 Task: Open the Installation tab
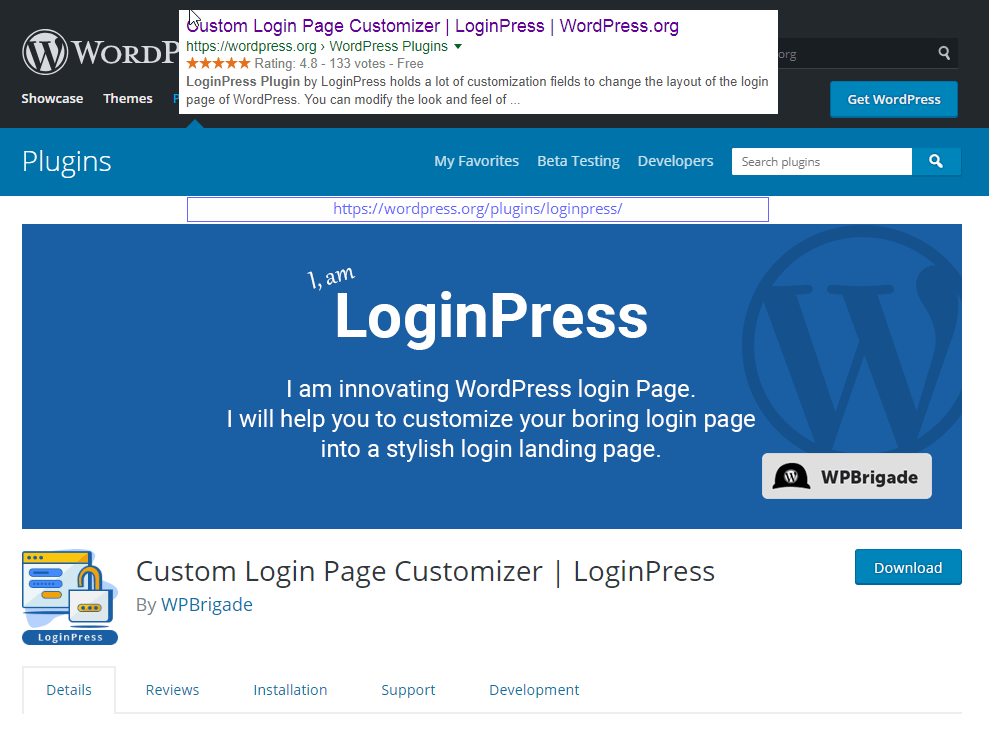point(290,690)
